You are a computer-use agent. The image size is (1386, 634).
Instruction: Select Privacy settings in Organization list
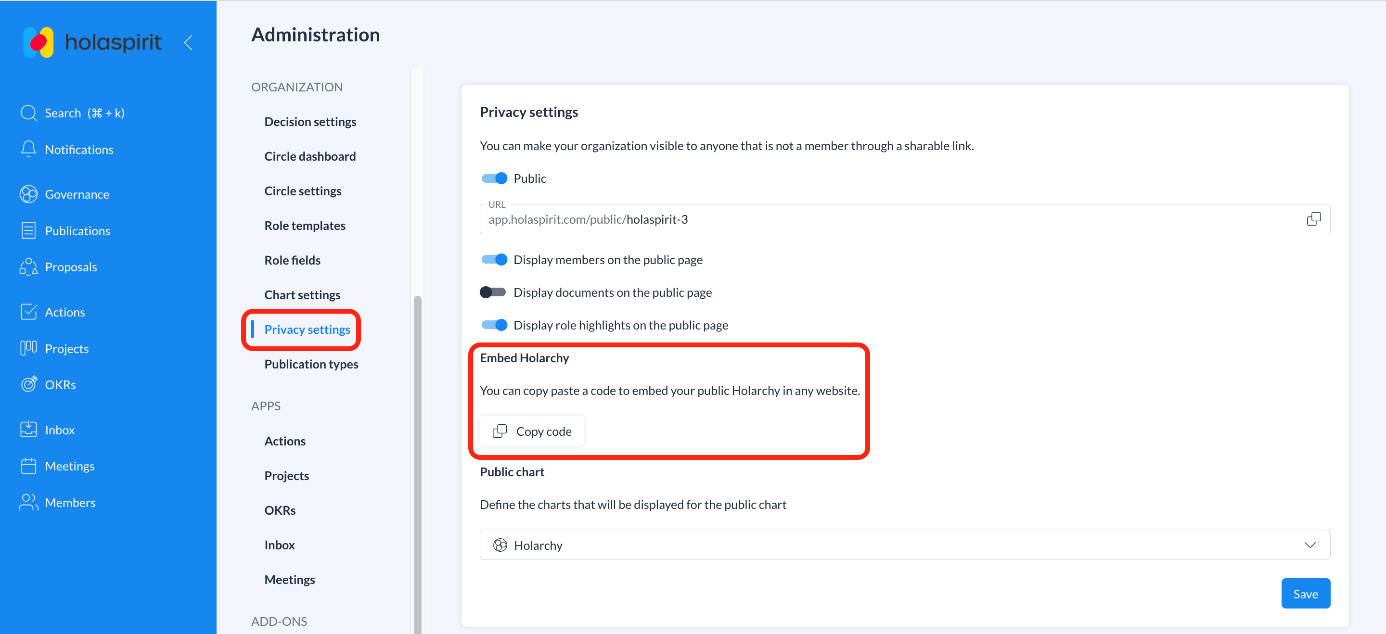307,330
